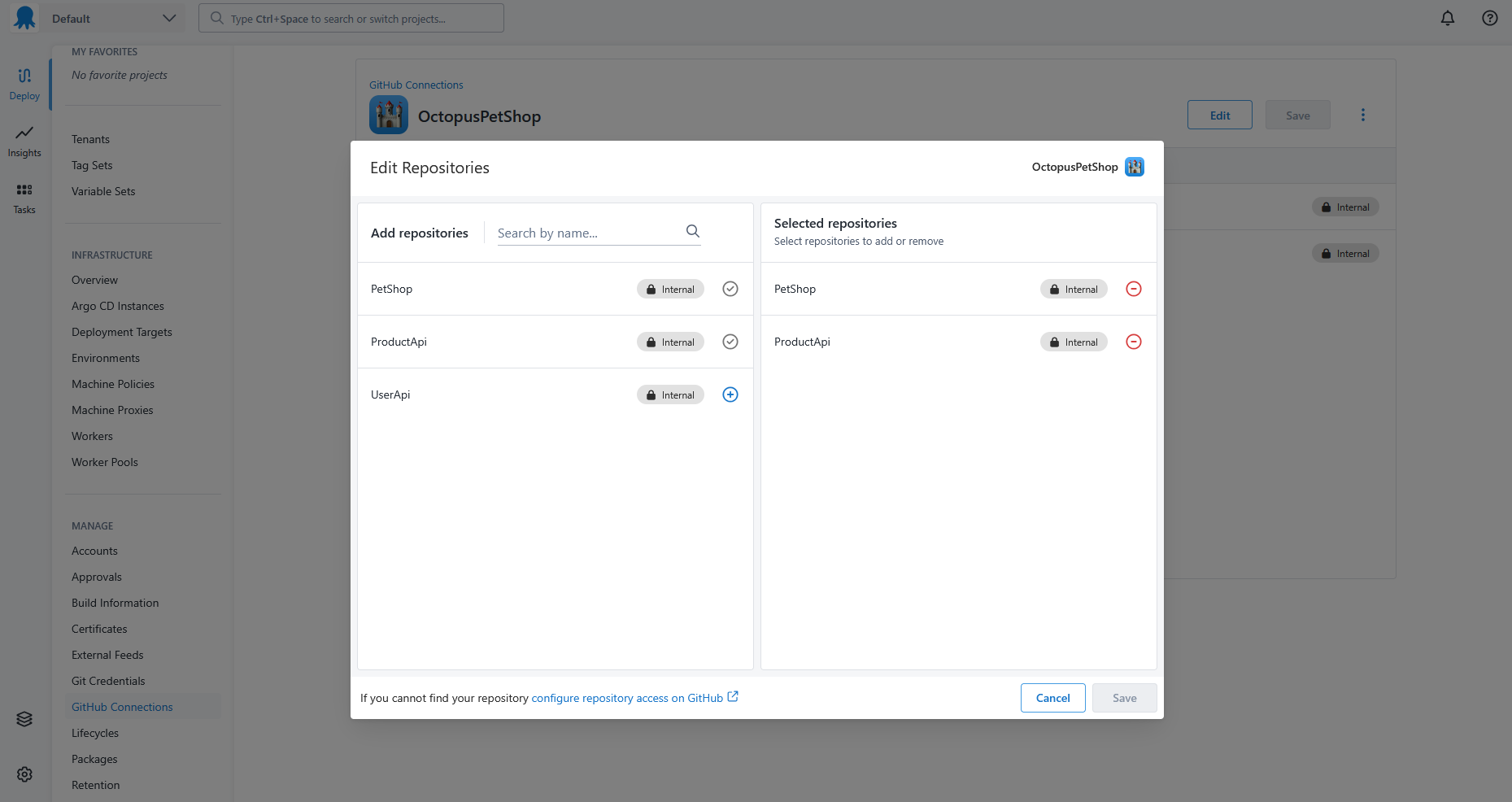Remove PetShop from selected repositories

tap(1134, 289)
